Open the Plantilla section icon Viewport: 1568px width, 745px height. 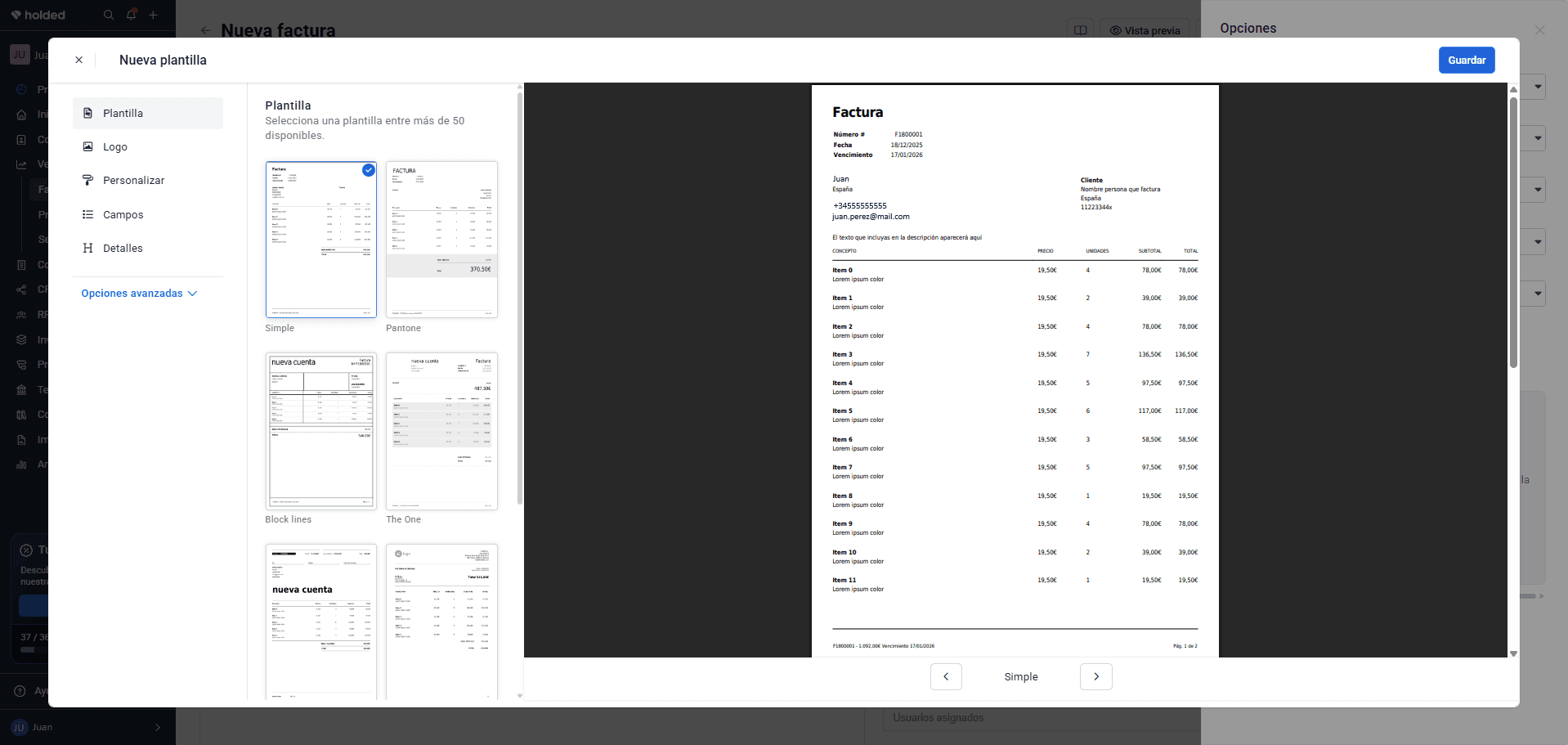point(87,113)
